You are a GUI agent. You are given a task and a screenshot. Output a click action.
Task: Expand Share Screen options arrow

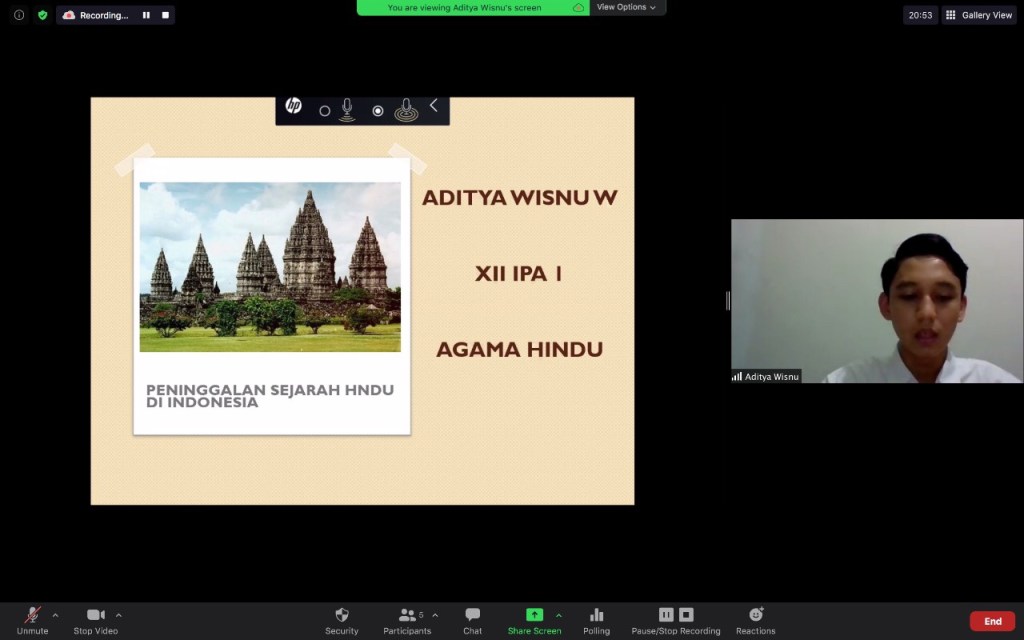pos(559,615)
